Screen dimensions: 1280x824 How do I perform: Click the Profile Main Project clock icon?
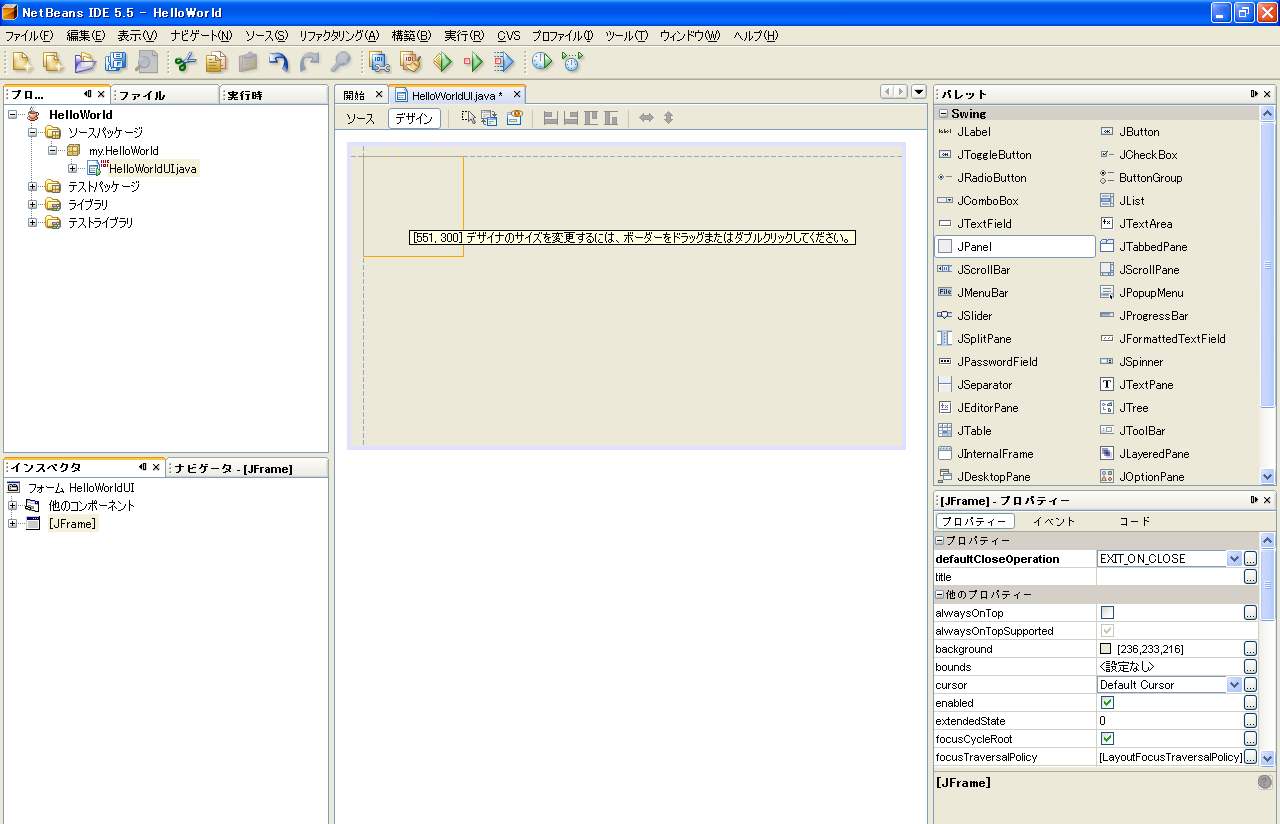point(542,62)
